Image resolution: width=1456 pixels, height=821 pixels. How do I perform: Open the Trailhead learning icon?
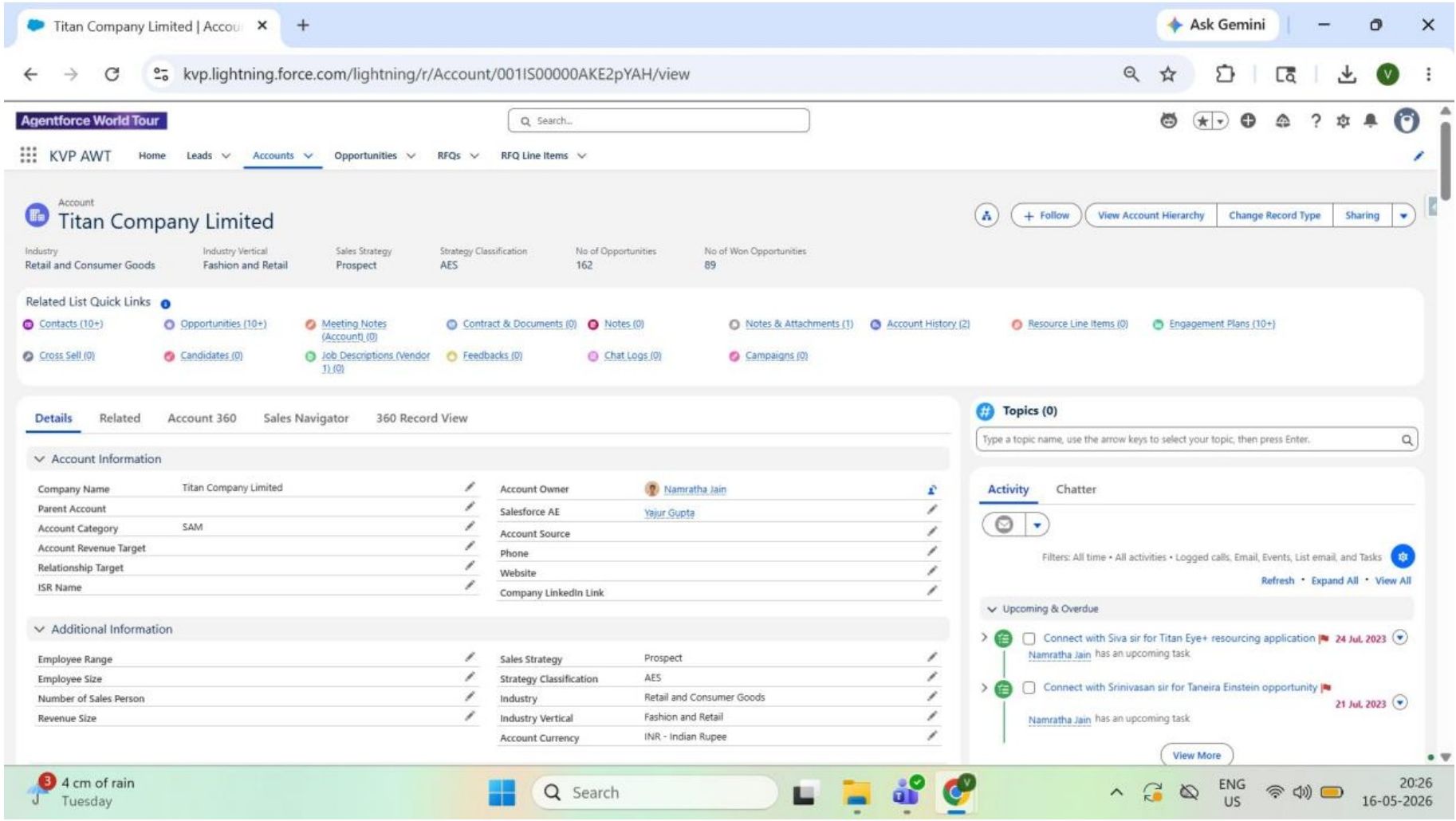click(x=1282, y=121)
